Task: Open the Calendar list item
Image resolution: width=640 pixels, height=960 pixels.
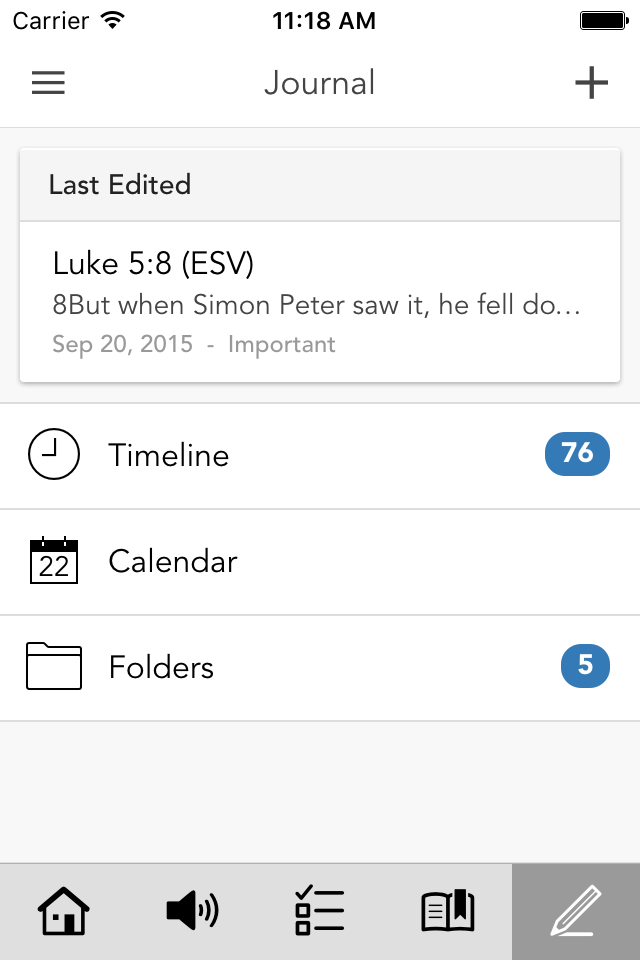Action: (x=300, y=562)
